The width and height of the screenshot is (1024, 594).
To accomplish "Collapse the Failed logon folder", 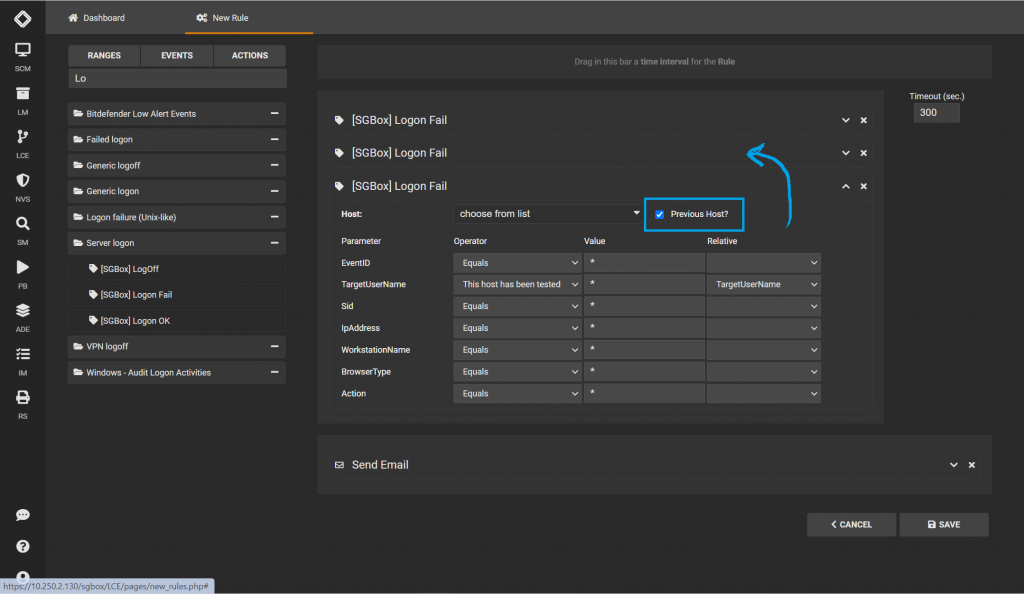I will point(274,139).
